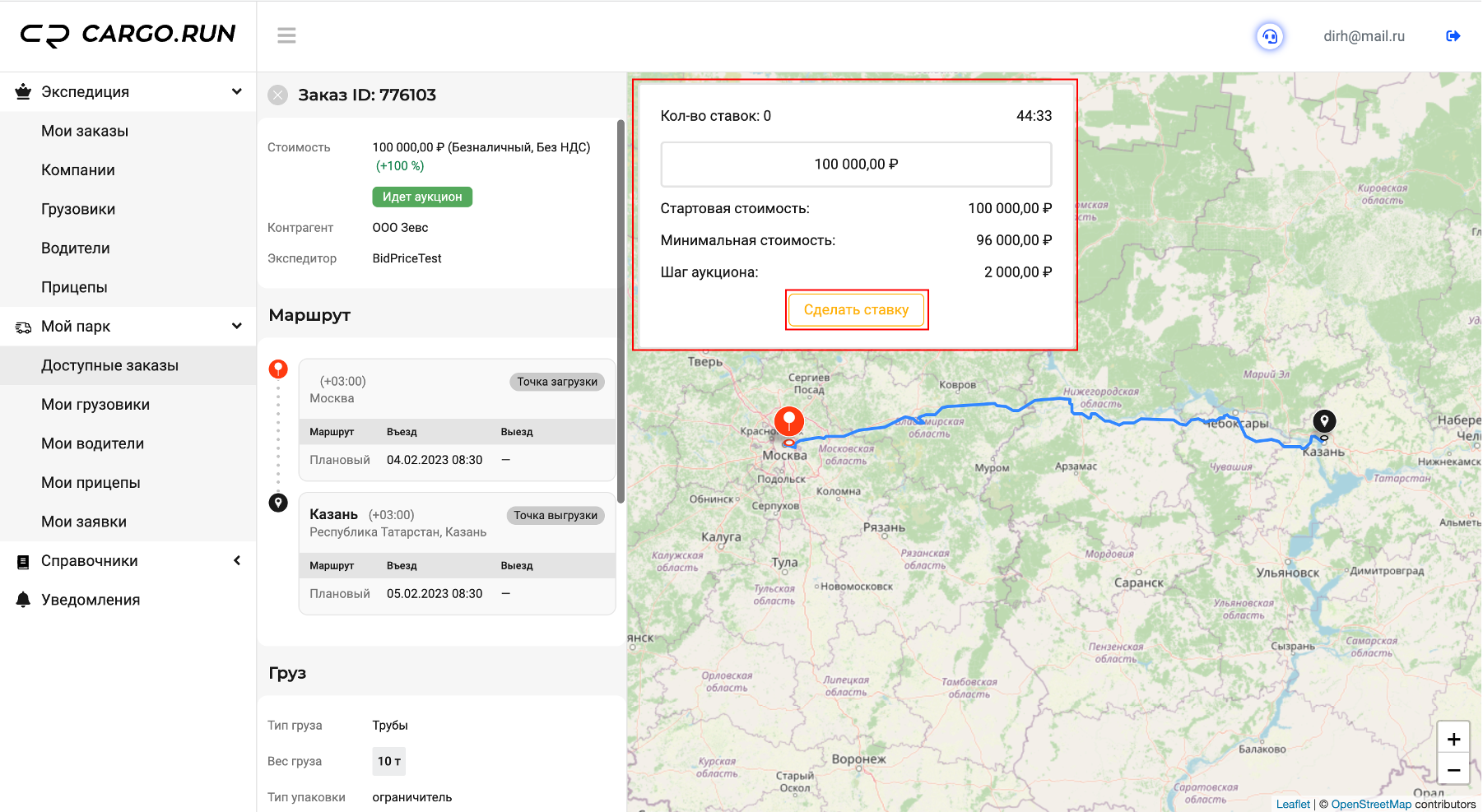
Task: Click the Уведомления bell icon
Action: tap(23, 600)
